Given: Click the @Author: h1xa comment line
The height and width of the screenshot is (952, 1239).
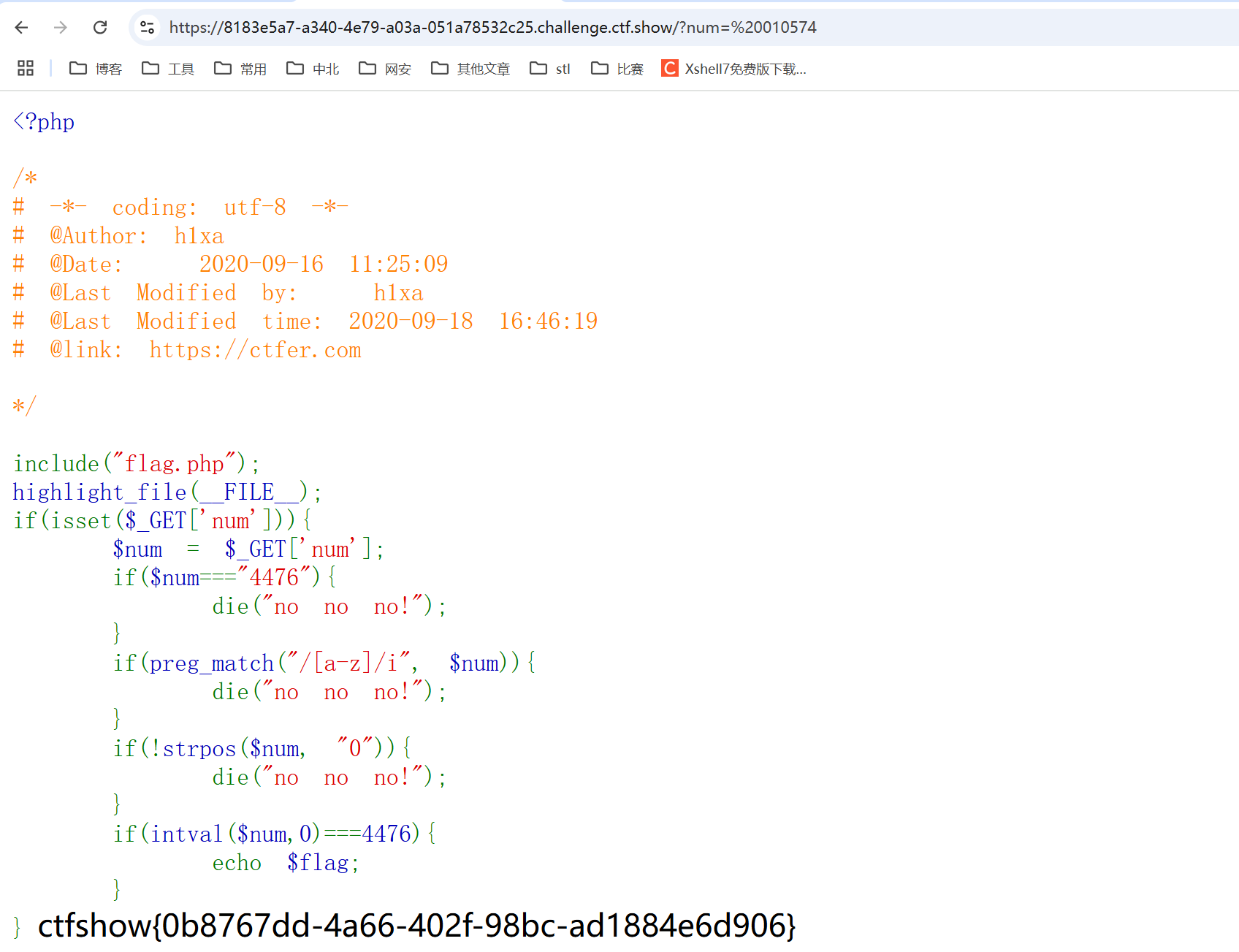Looking at the screenshot, I should pos(118,236).
